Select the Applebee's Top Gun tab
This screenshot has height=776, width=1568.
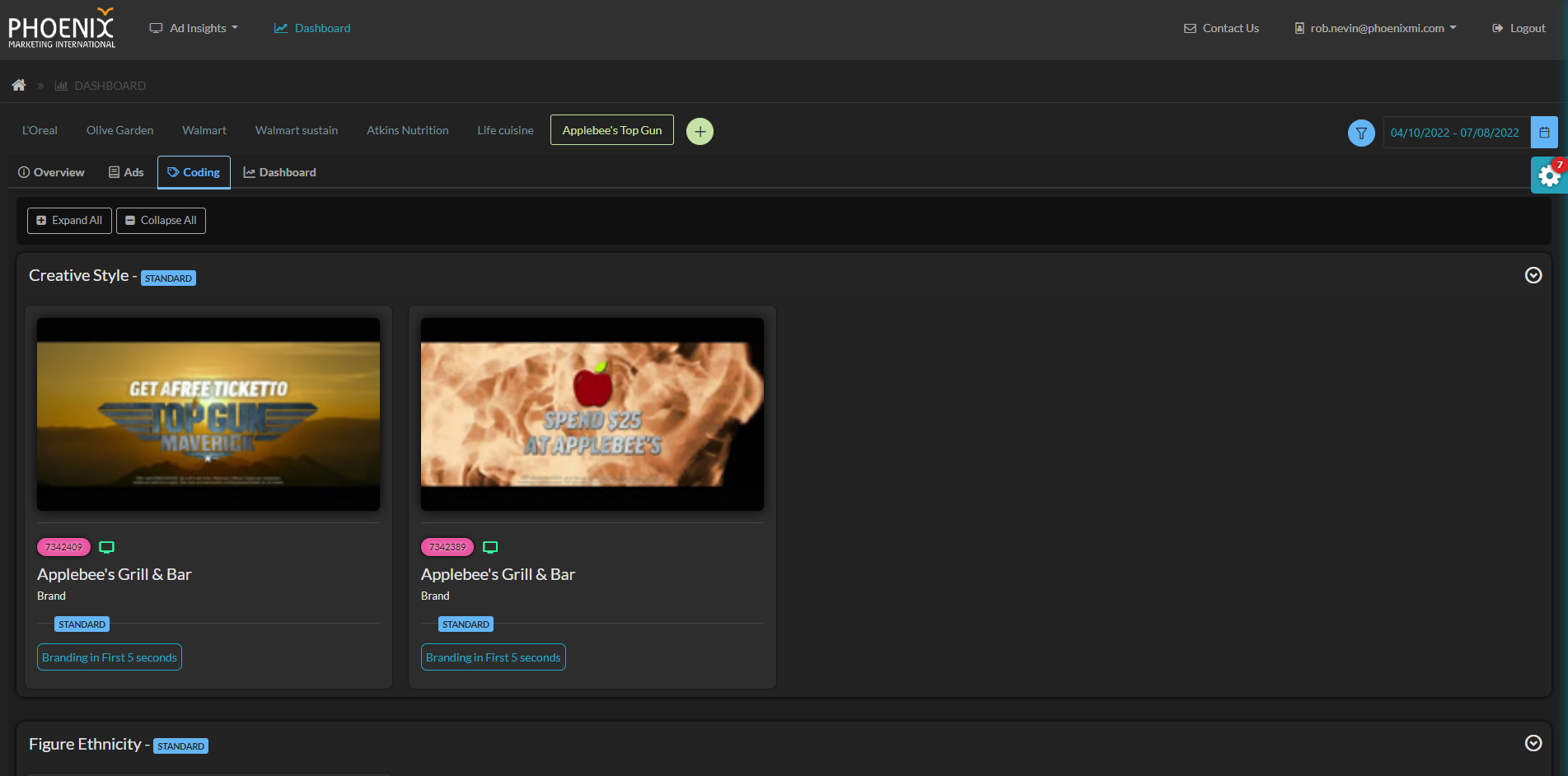[x=612, y=130]
